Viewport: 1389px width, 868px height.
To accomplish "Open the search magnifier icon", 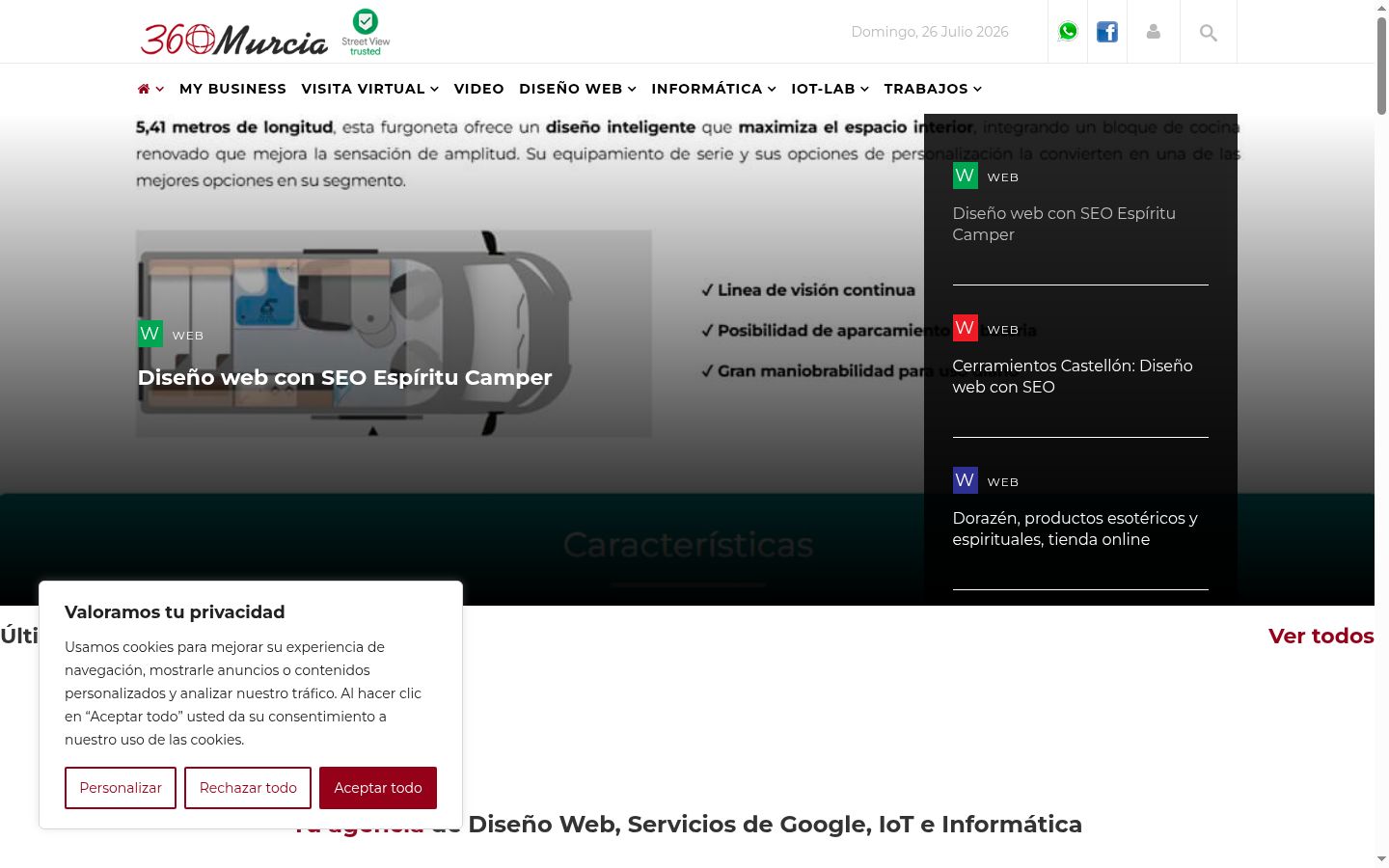I will tap(1209, 33).
